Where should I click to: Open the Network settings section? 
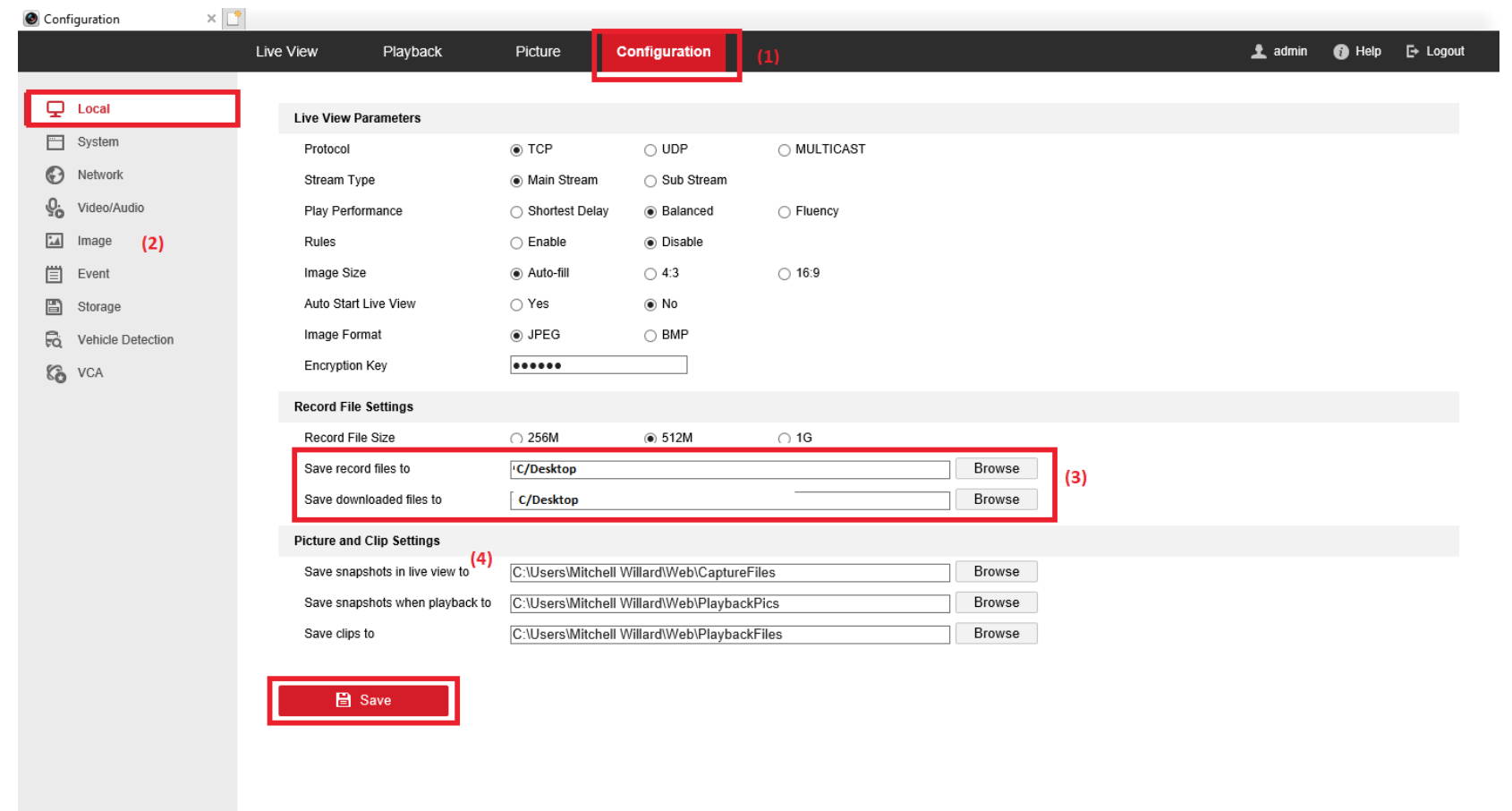coord(99,175)
